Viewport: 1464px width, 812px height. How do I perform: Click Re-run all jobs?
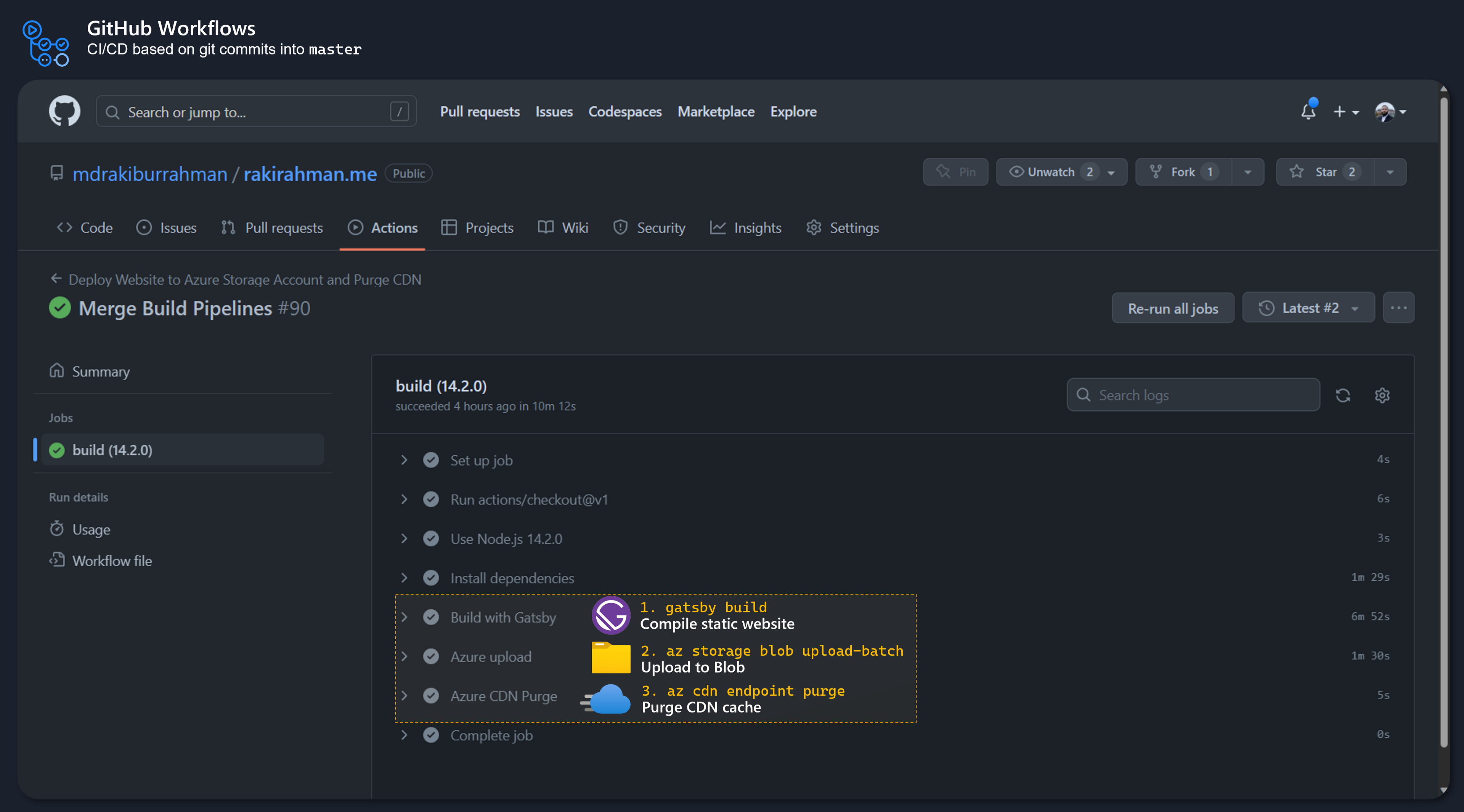coord(1173,308)
